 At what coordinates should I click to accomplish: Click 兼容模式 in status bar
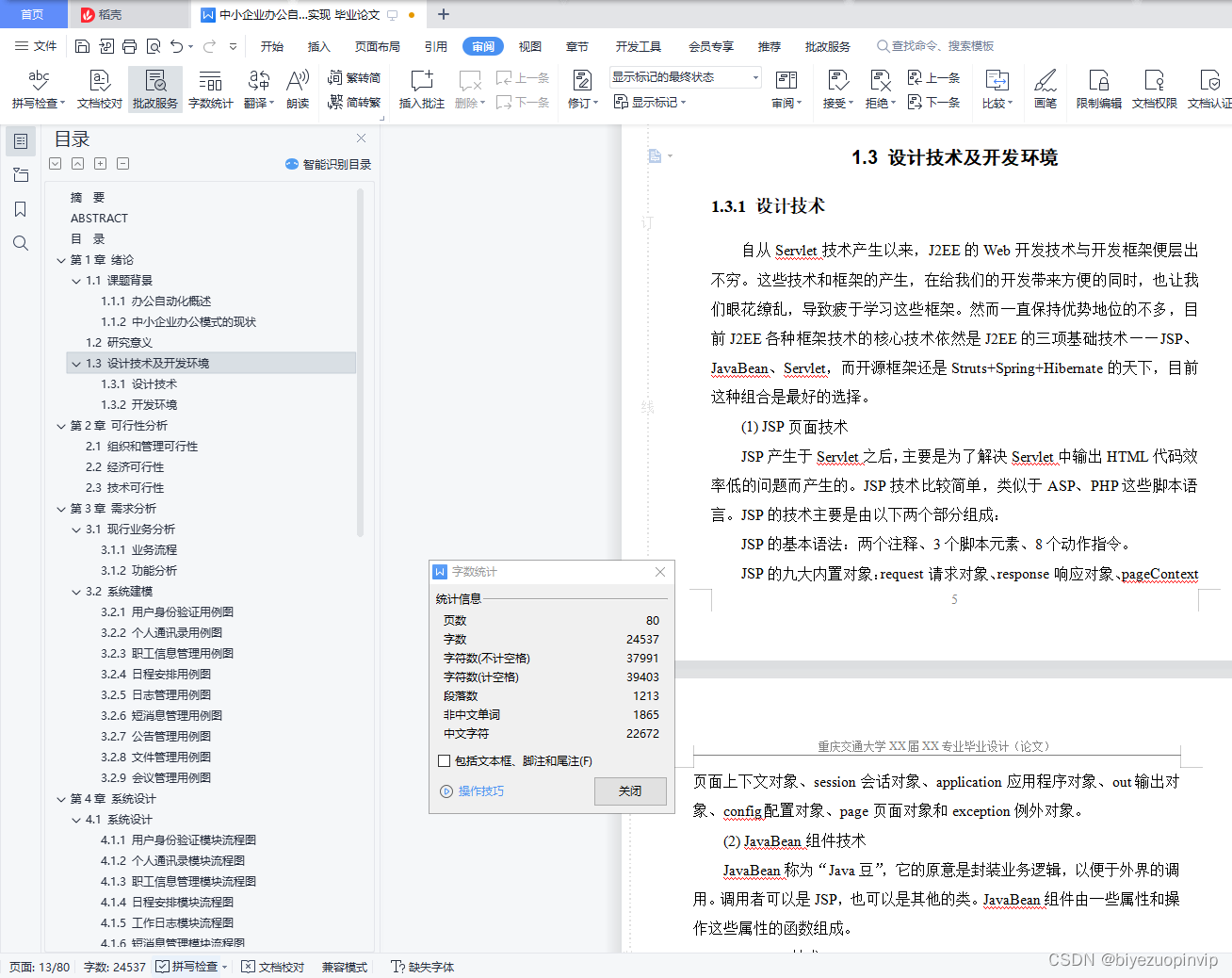click(345, 967)
